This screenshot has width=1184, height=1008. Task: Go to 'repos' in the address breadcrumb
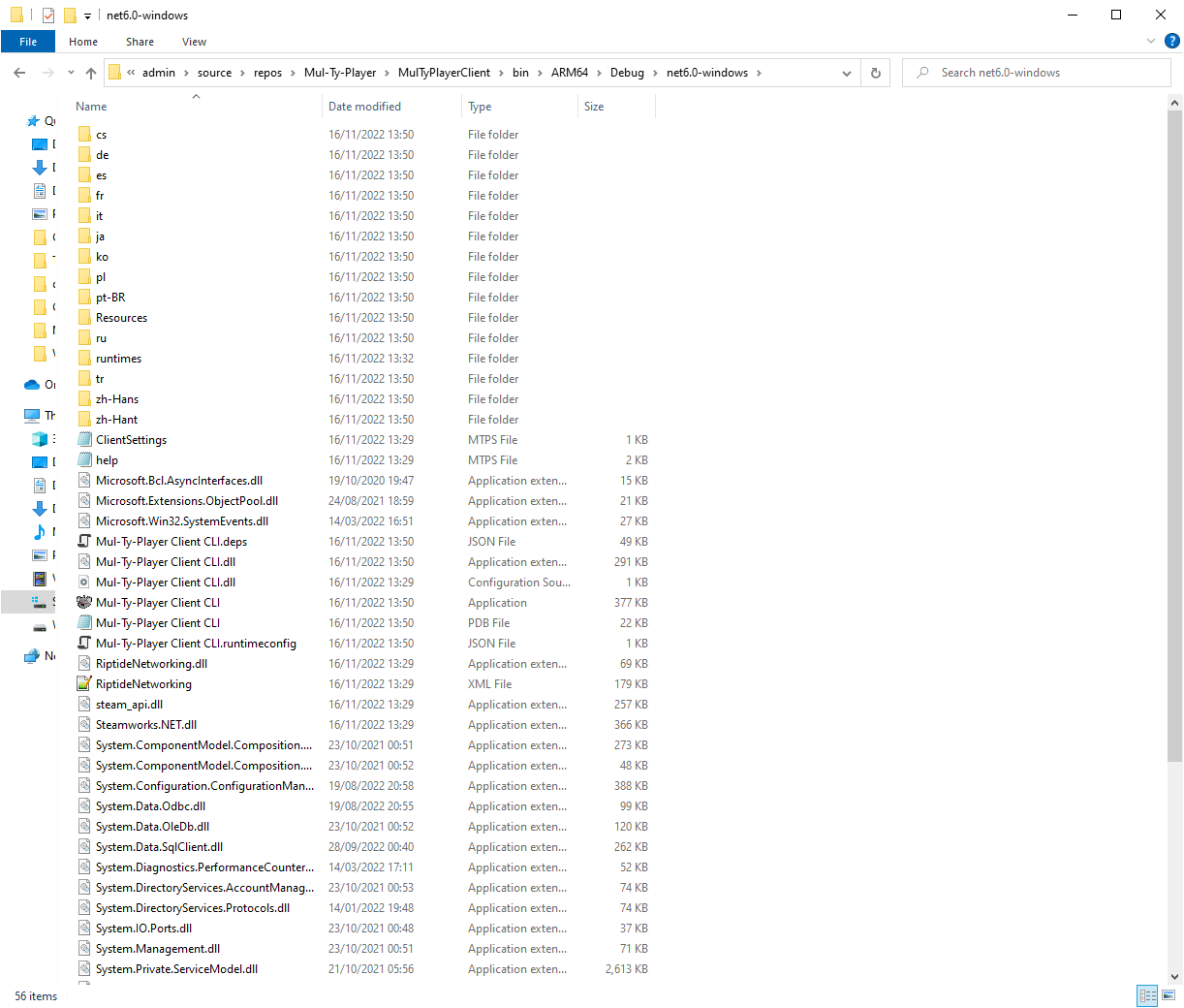267,73
